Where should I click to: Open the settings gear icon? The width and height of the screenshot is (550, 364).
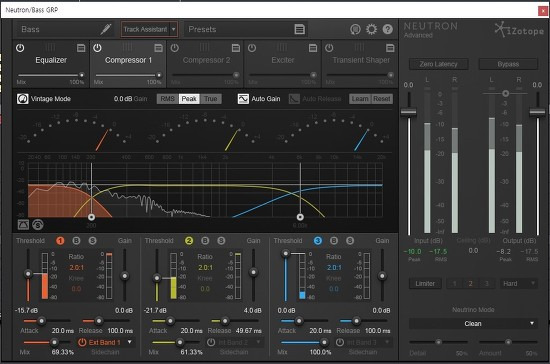(x=371, y=29)
